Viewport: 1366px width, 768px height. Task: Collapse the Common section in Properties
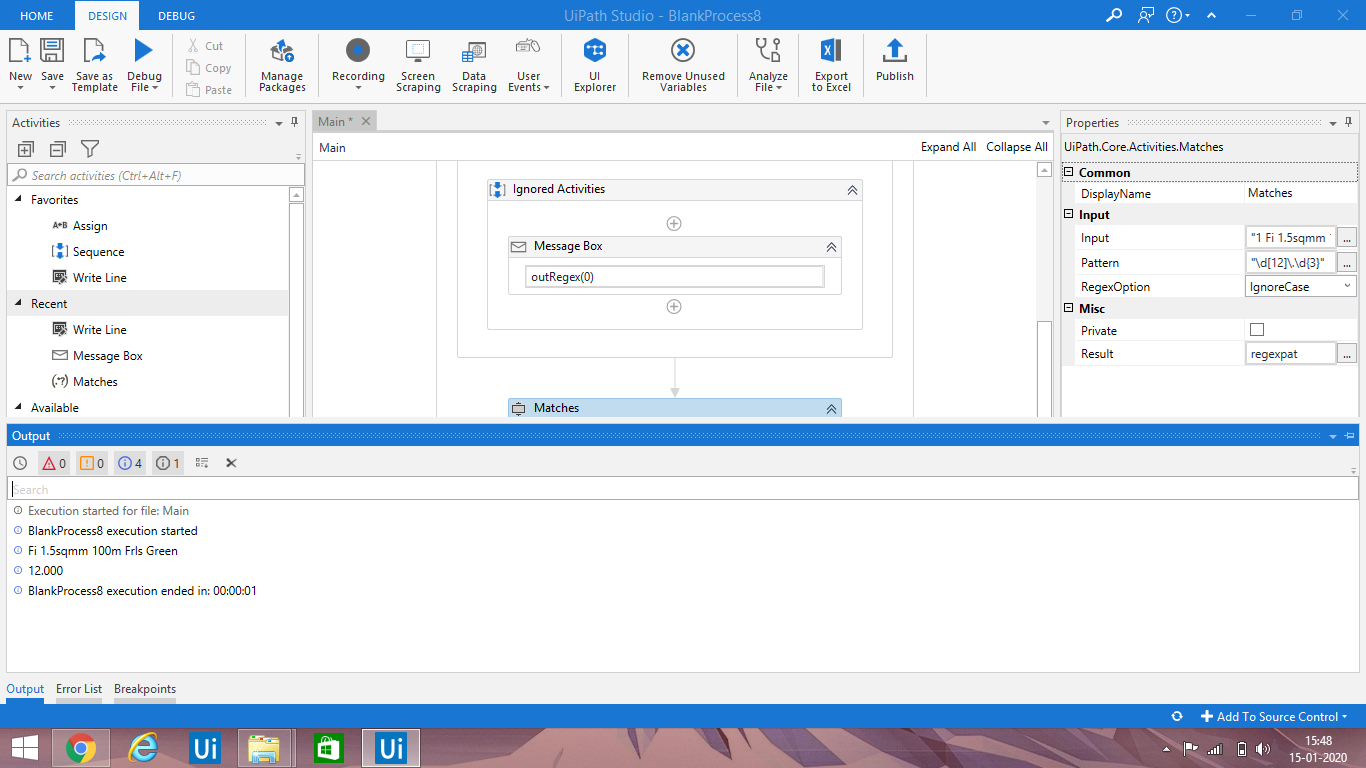pos(1069,173)
